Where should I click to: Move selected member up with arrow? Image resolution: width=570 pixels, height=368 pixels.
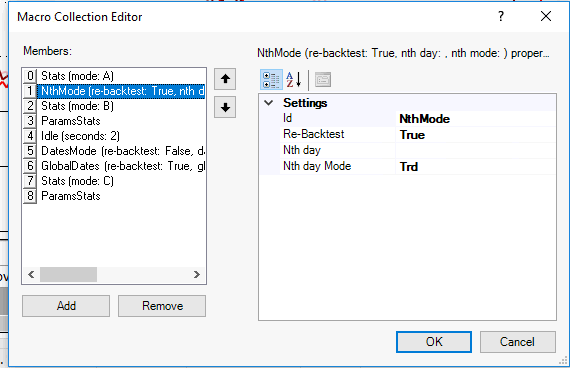pos(225,79)
